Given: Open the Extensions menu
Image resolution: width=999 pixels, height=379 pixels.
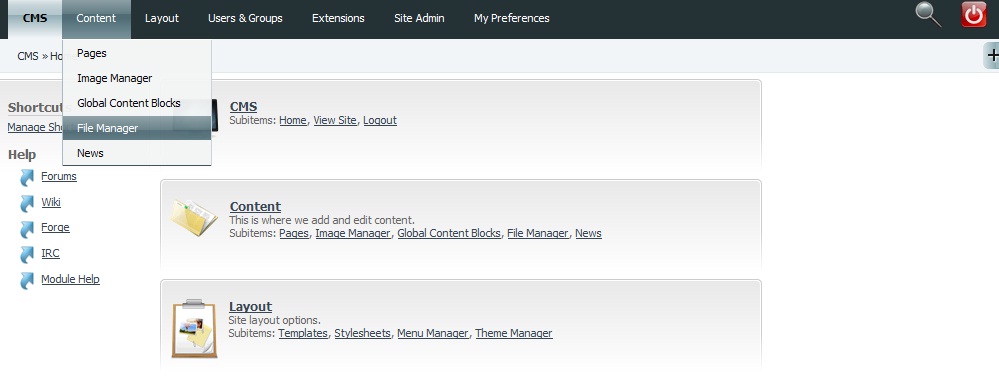Looking at the screenshot, I should (x=338, y=18).
